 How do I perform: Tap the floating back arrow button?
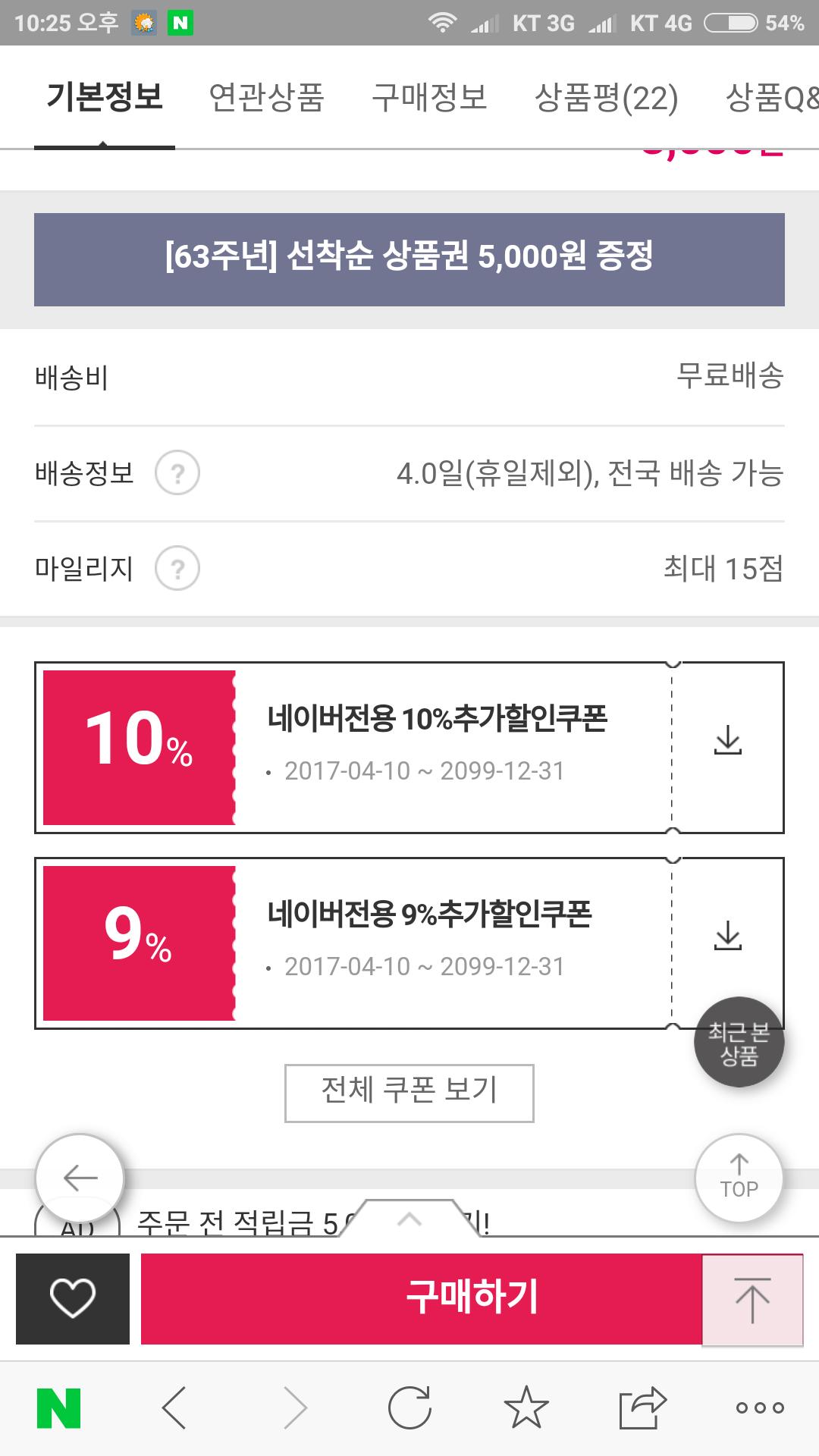click(x=80, y=1178)
